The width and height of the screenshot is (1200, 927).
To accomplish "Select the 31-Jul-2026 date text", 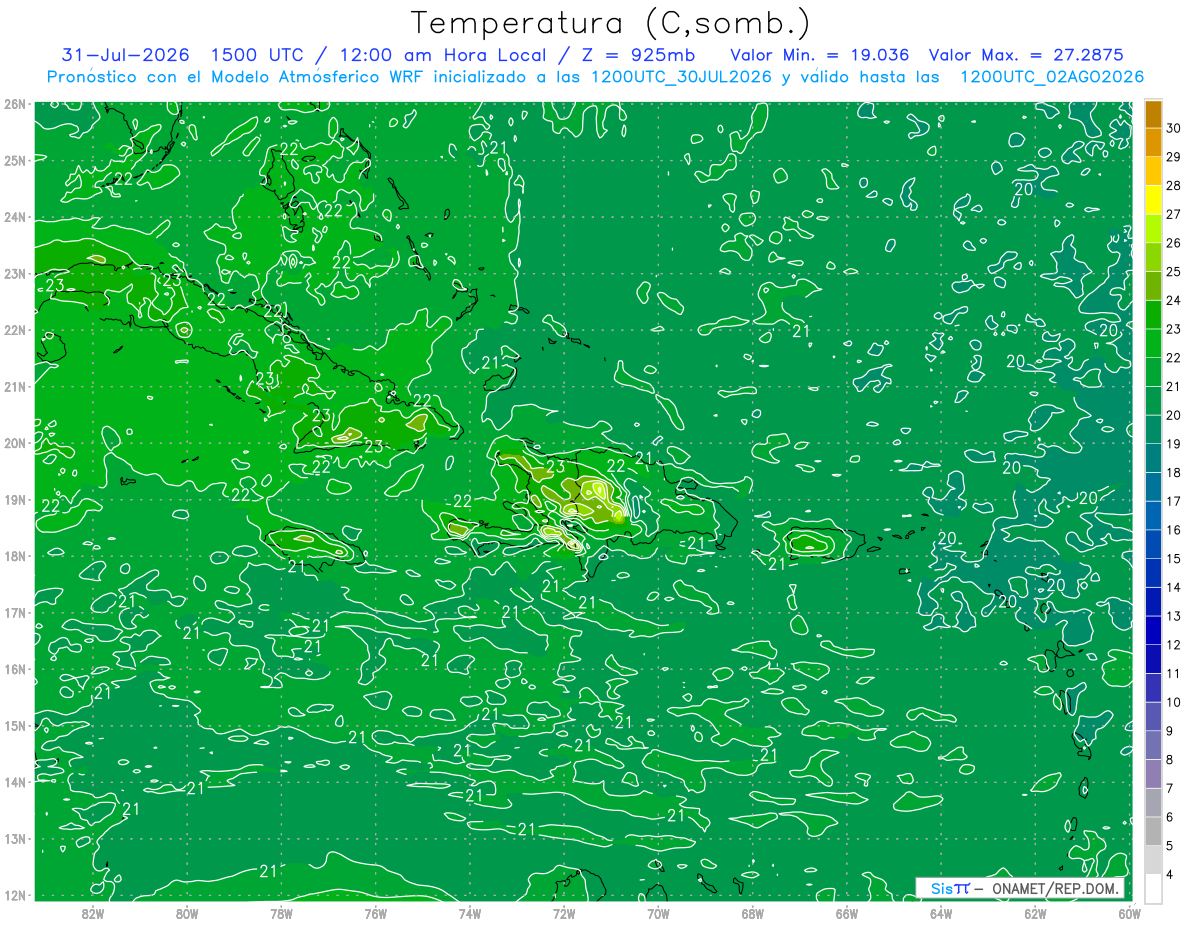I will 125,55.
